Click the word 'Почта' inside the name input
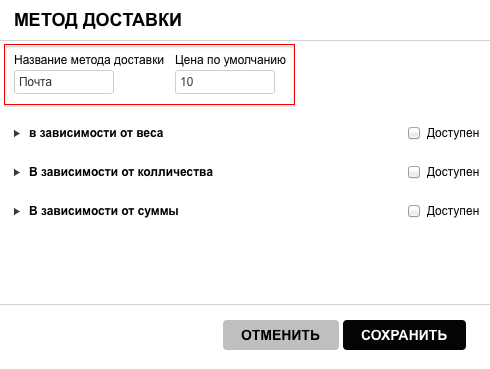The image size is (490, 369). pos(35,82)
